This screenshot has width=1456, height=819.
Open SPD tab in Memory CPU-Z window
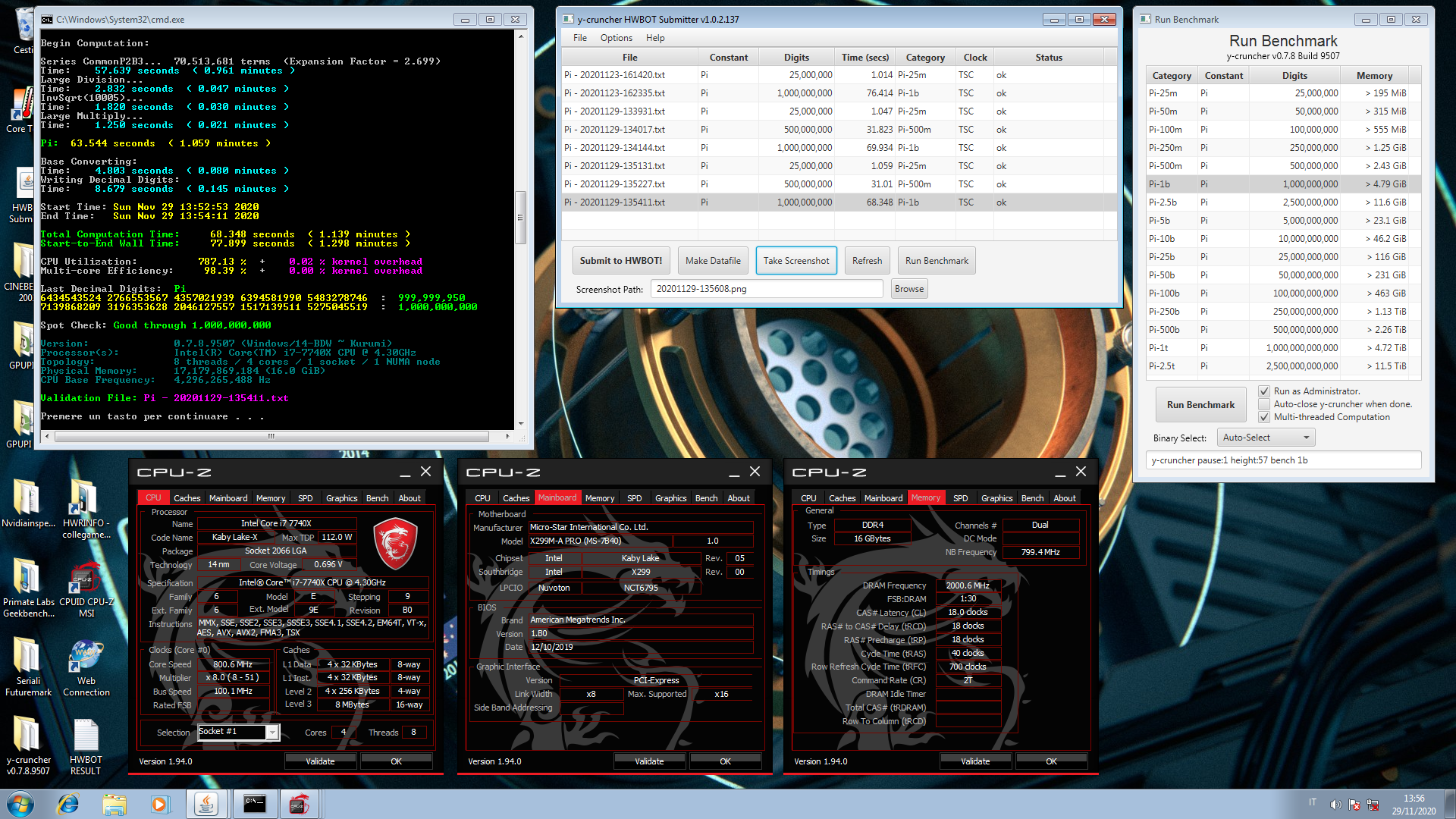click(x=960, y=498)
